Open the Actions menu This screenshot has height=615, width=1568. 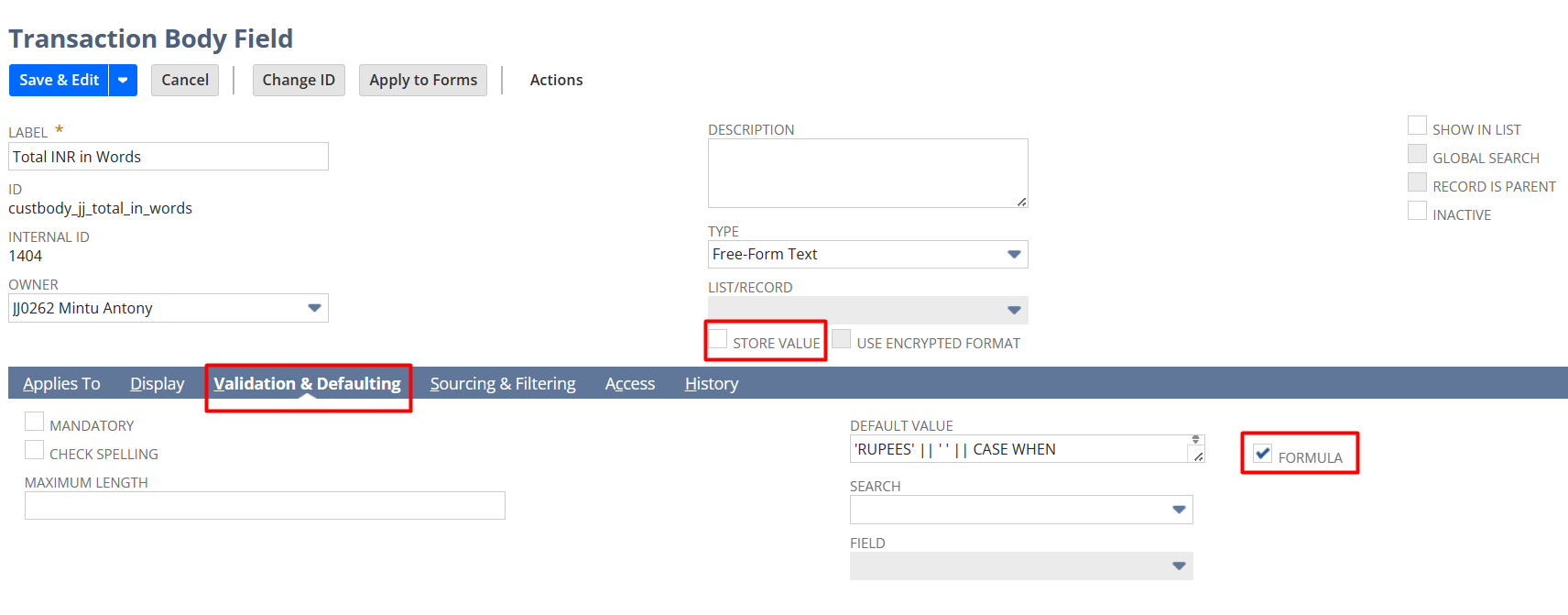[x=556, y=81]
